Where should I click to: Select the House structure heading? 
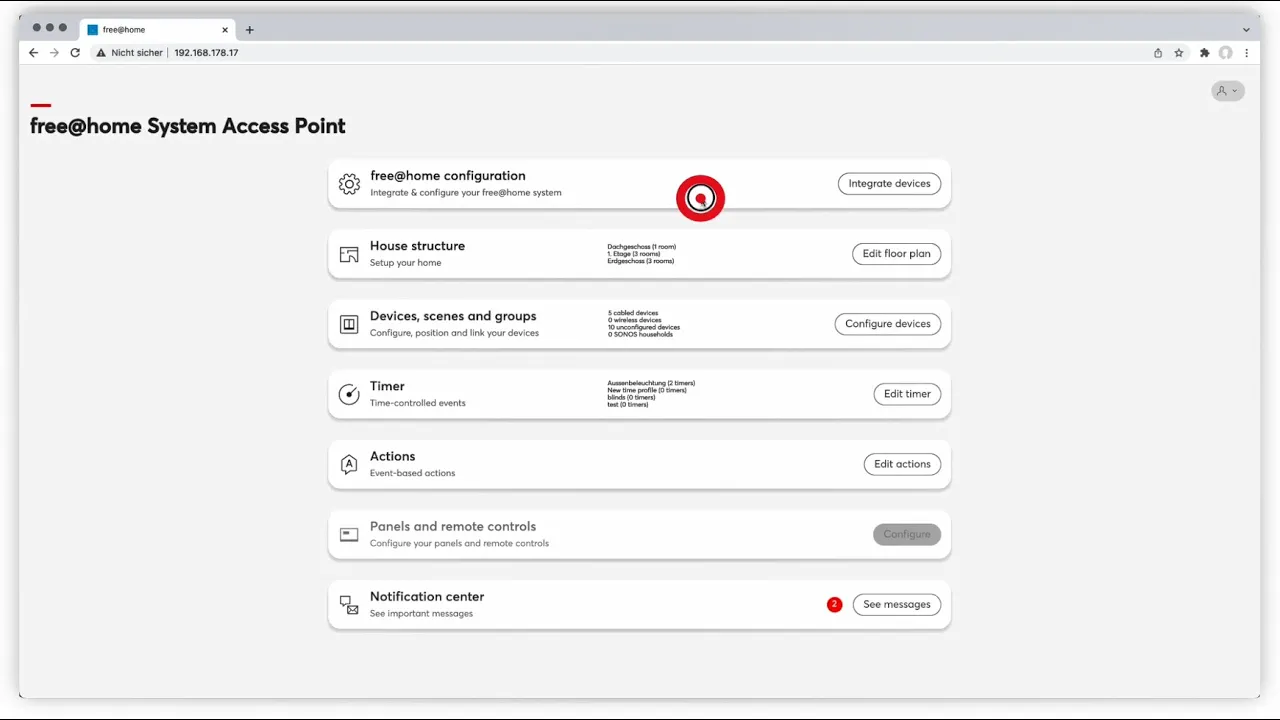pyautogui.click(x=417, y=246)
